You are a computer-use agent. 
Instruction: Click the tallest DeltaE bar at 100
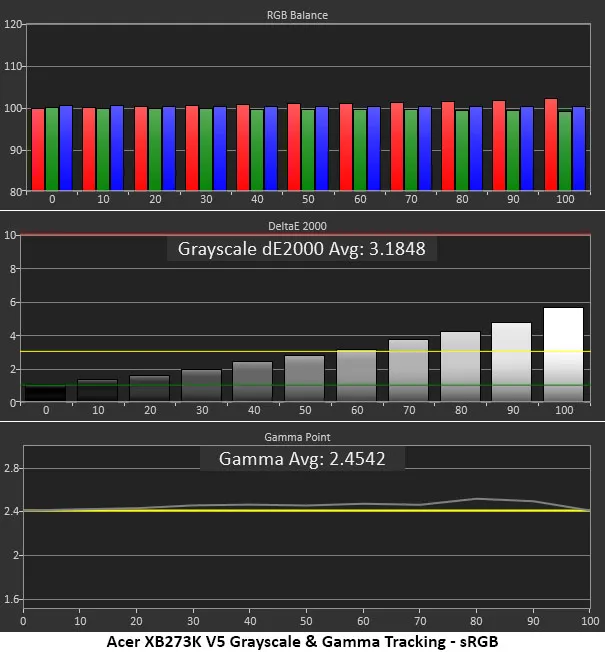click(562, 355)
